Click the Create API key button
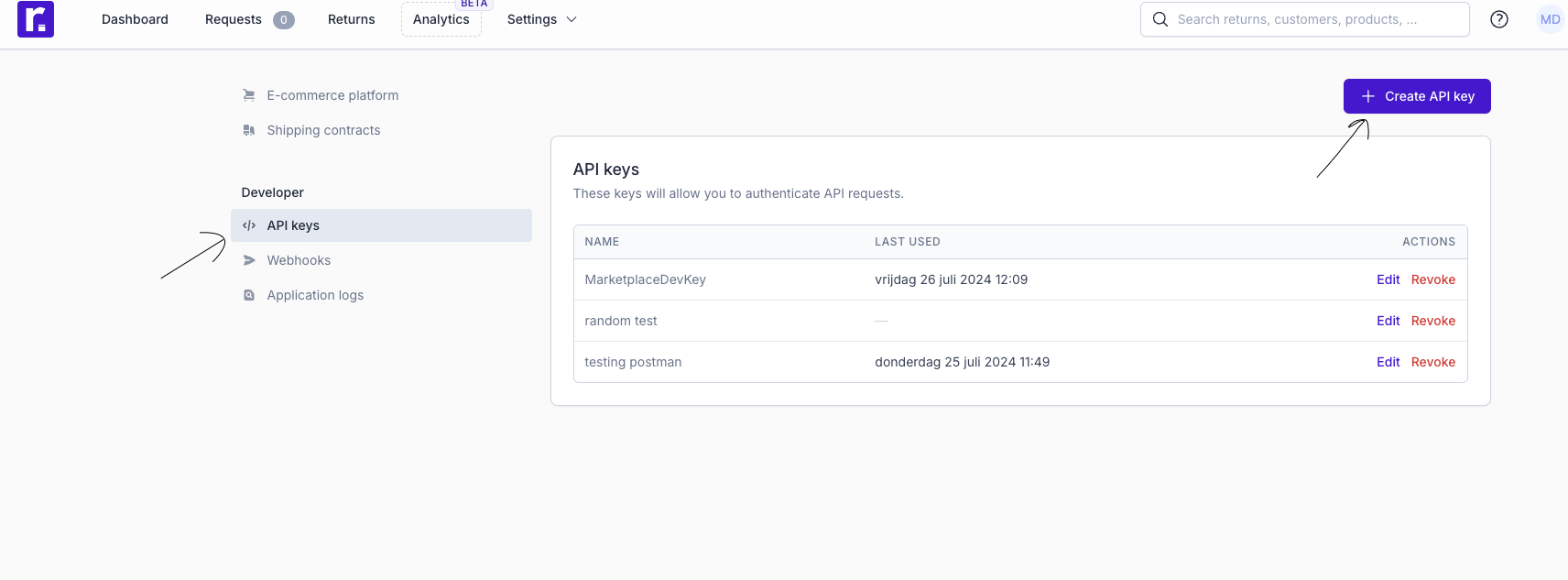The image size is (1568, 580). coord(1417,96)
